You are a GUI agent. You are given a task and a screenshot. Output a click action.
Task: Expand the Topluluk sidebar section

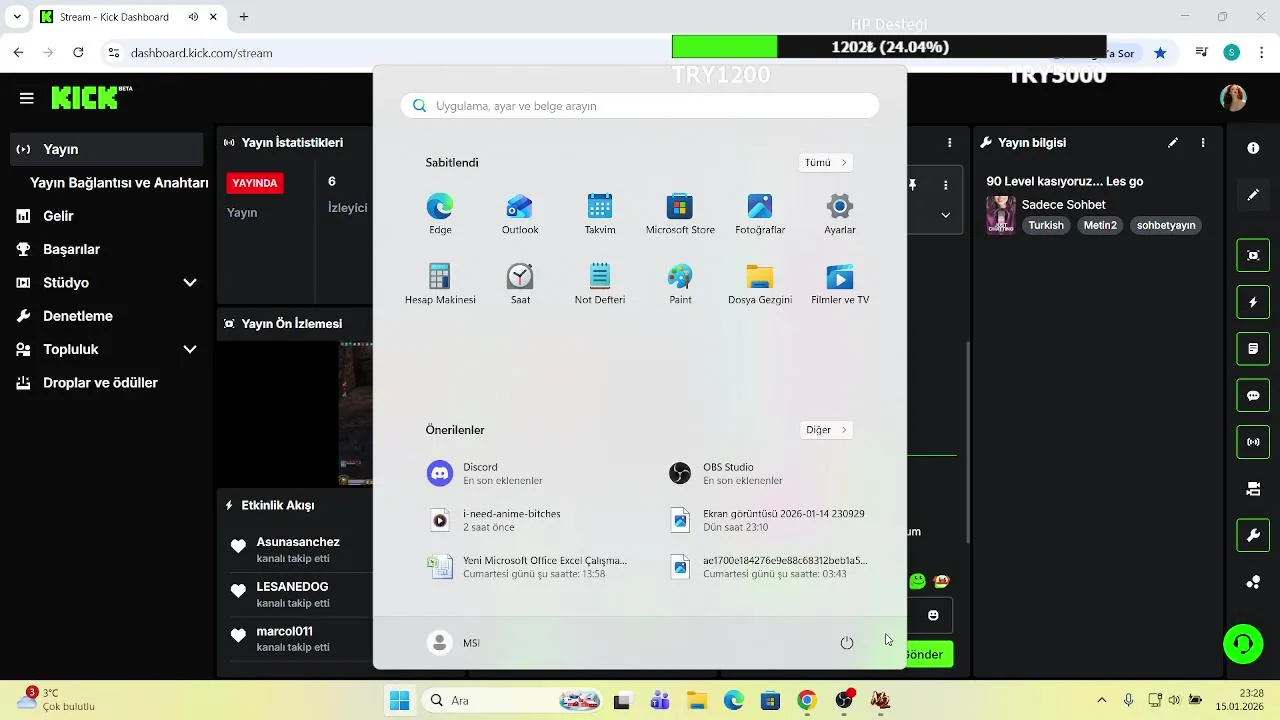coord(107,349)
